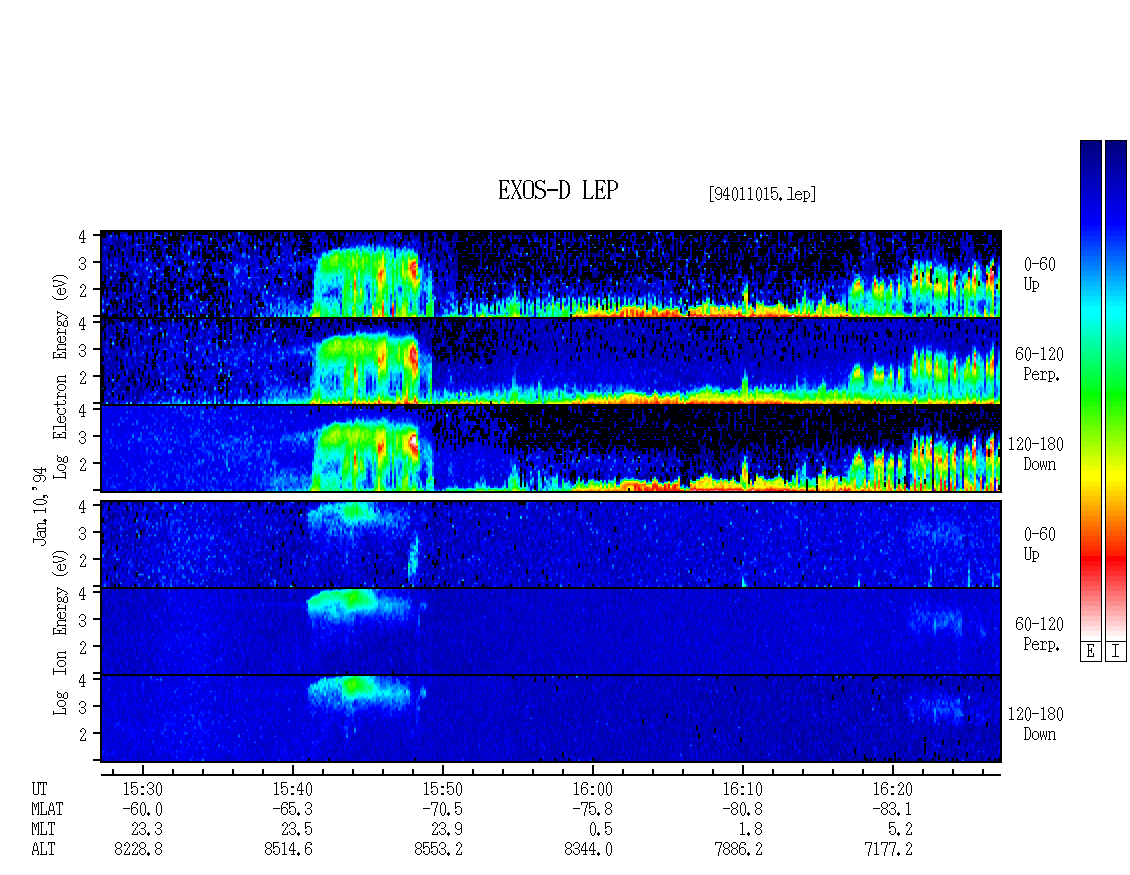
Task: Click the ion color scale bar
Action: [1116, 390]
